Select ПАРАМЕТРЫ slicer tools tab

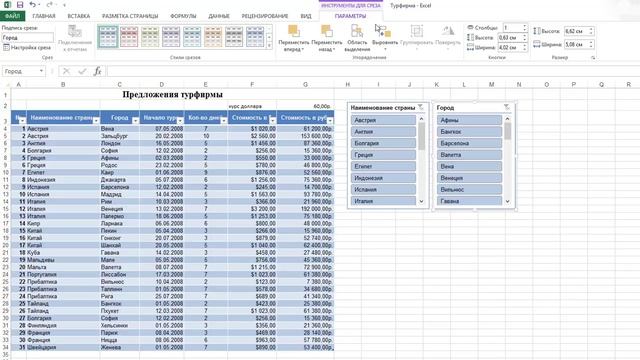pos(350,16)
